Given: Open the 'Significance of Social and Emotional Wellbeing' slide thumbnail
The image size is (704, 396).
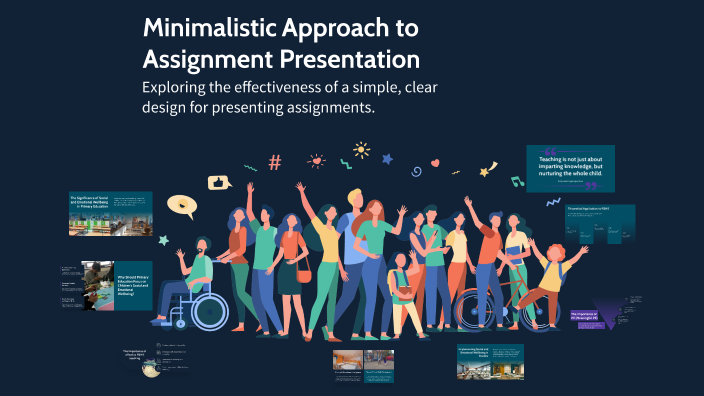Looking at the screenshot, I should coord(110,214).
